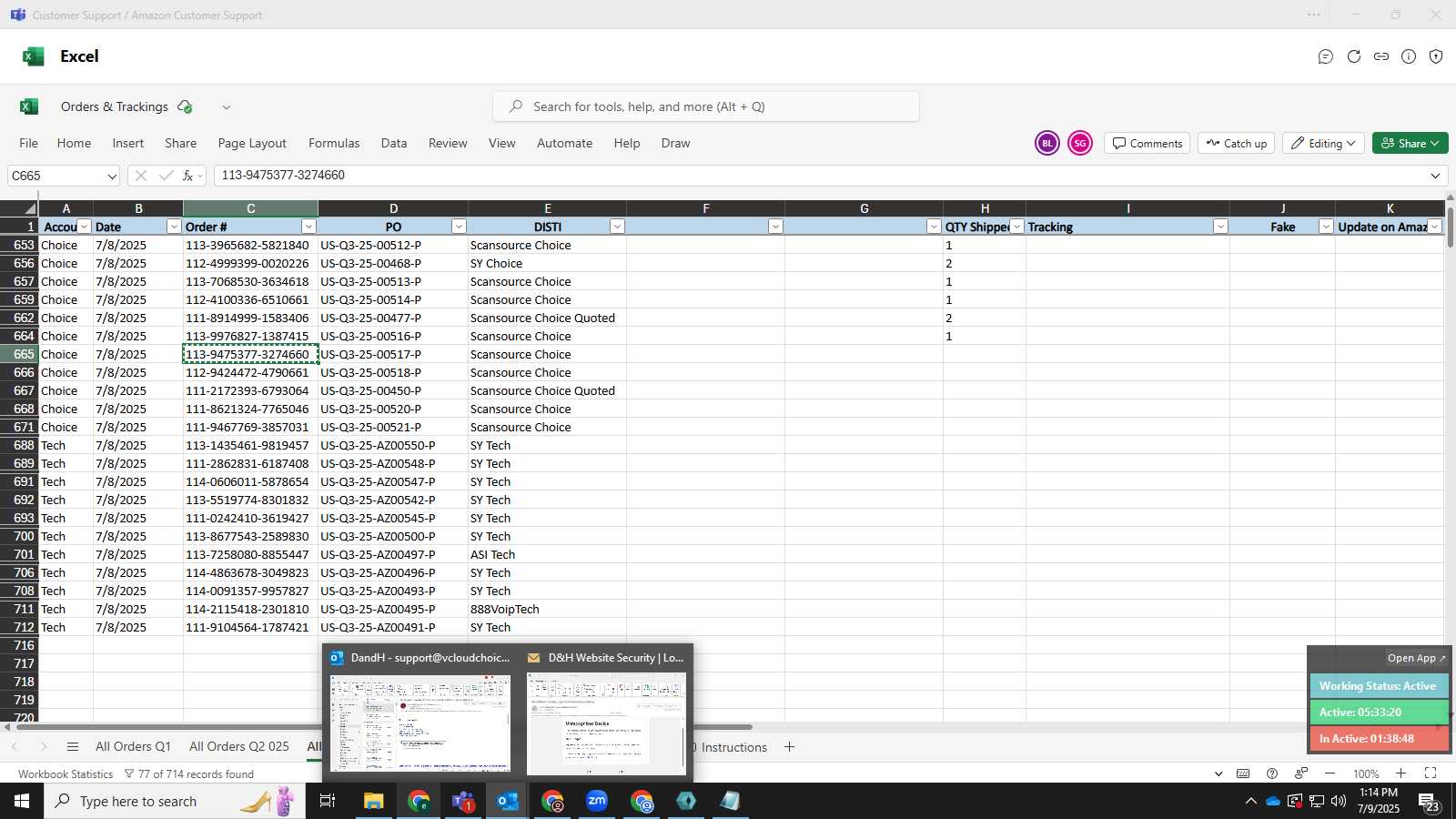
Task: Switch to the Data ribbon tab
Action: (x=394, y=143)
